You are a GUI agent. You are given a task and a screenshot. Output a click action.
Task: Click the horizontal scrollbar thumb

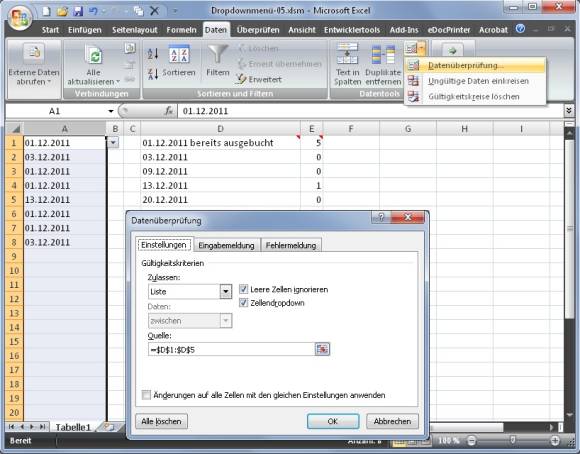(466, 427)
